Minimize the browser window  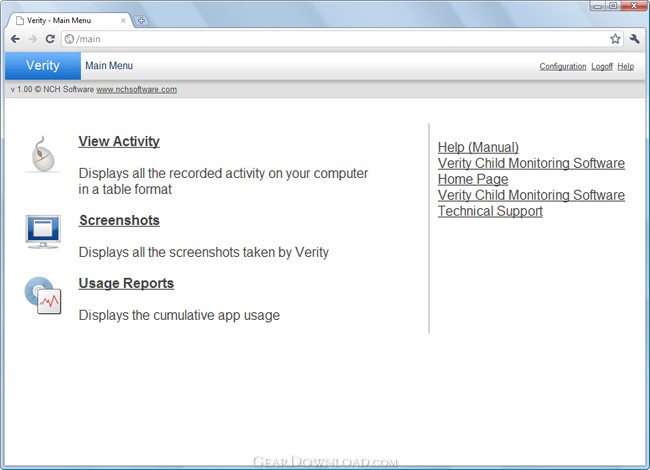(597, 6)
